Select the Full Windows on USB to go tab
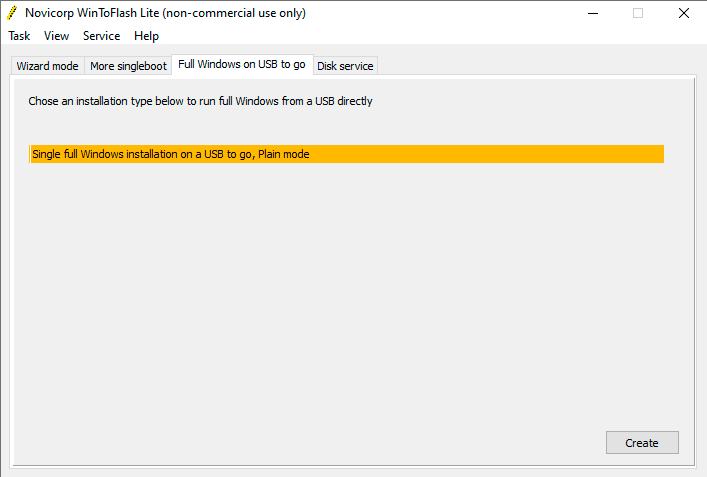This screenshot has width=707, height=477. coord(242,64)
